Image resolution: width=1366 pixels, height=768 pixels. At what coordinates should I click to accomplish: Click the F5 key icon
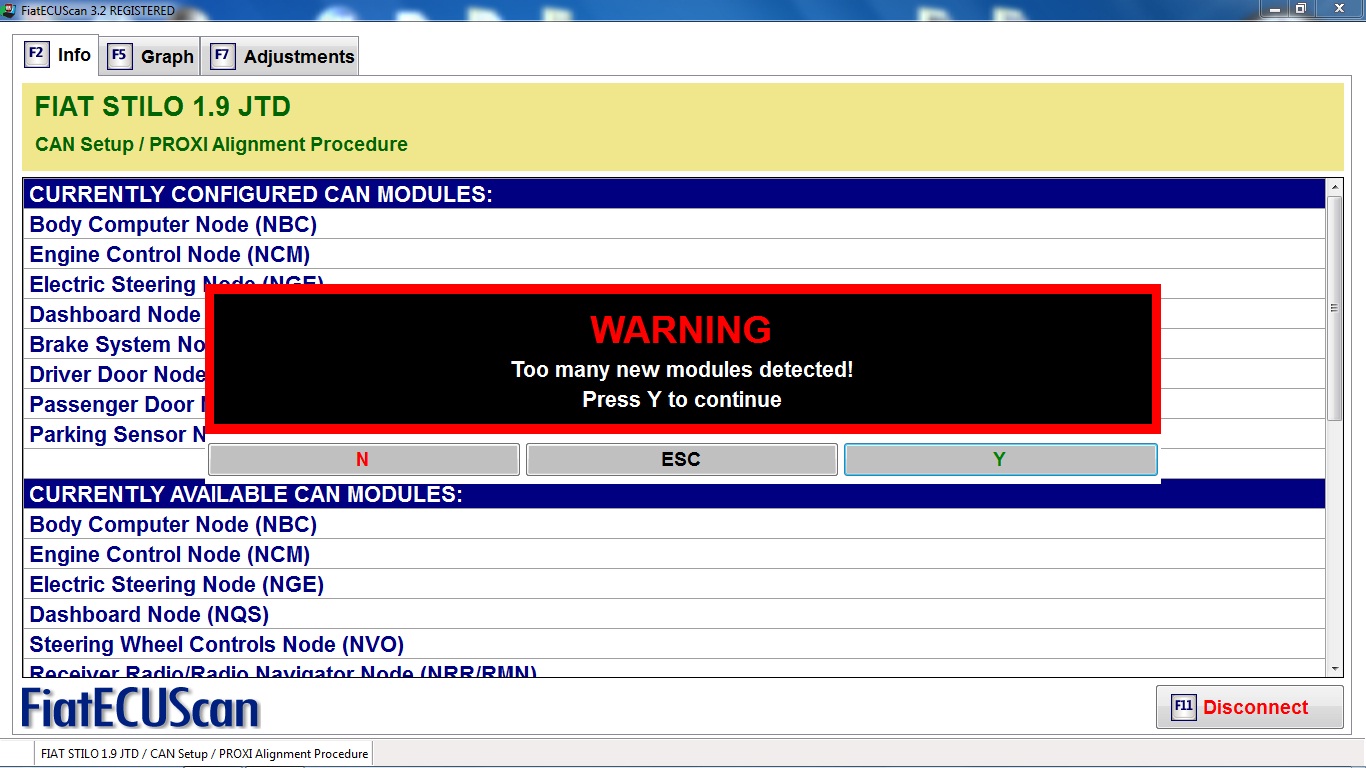119,56
